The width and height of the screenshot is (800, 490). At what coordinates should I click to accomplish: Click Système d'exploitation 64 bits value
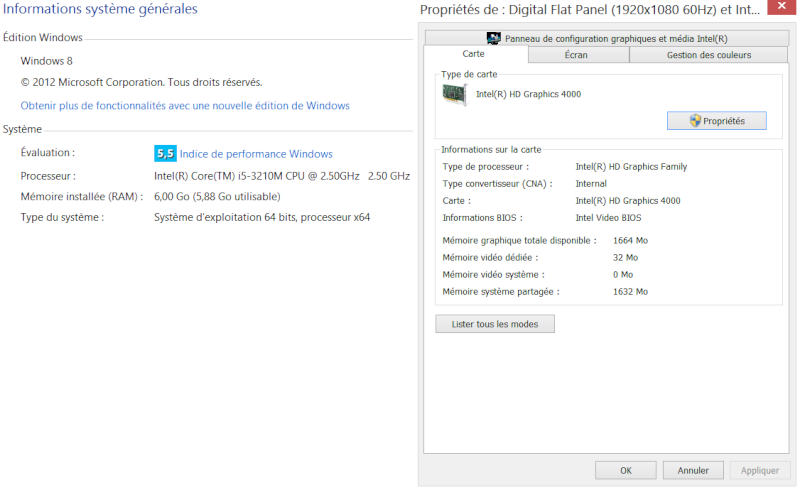point(262,217)
